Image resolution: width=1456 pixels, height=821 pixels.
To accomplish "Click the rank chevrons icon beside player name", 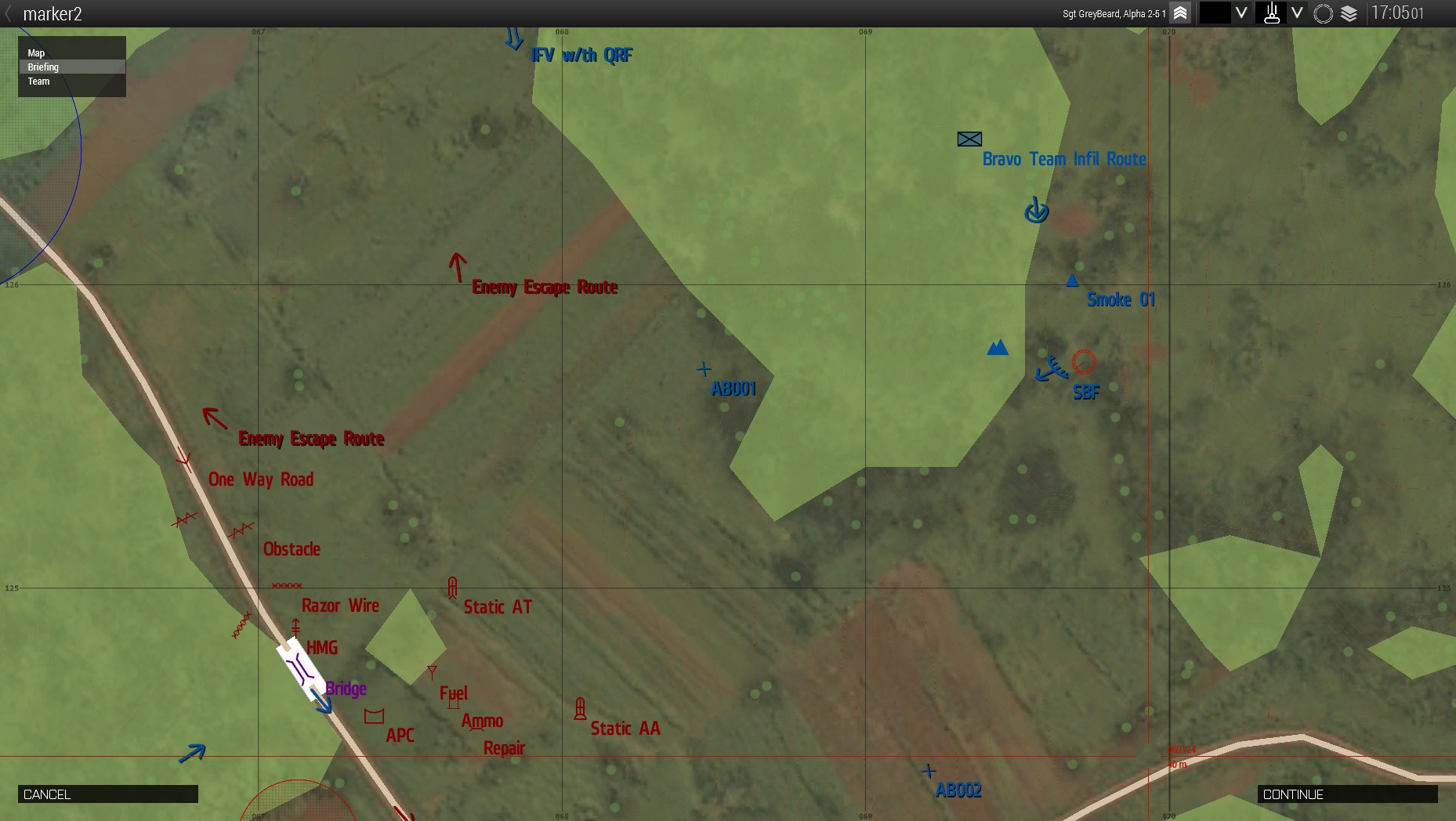I will (x=1180, y=13).
